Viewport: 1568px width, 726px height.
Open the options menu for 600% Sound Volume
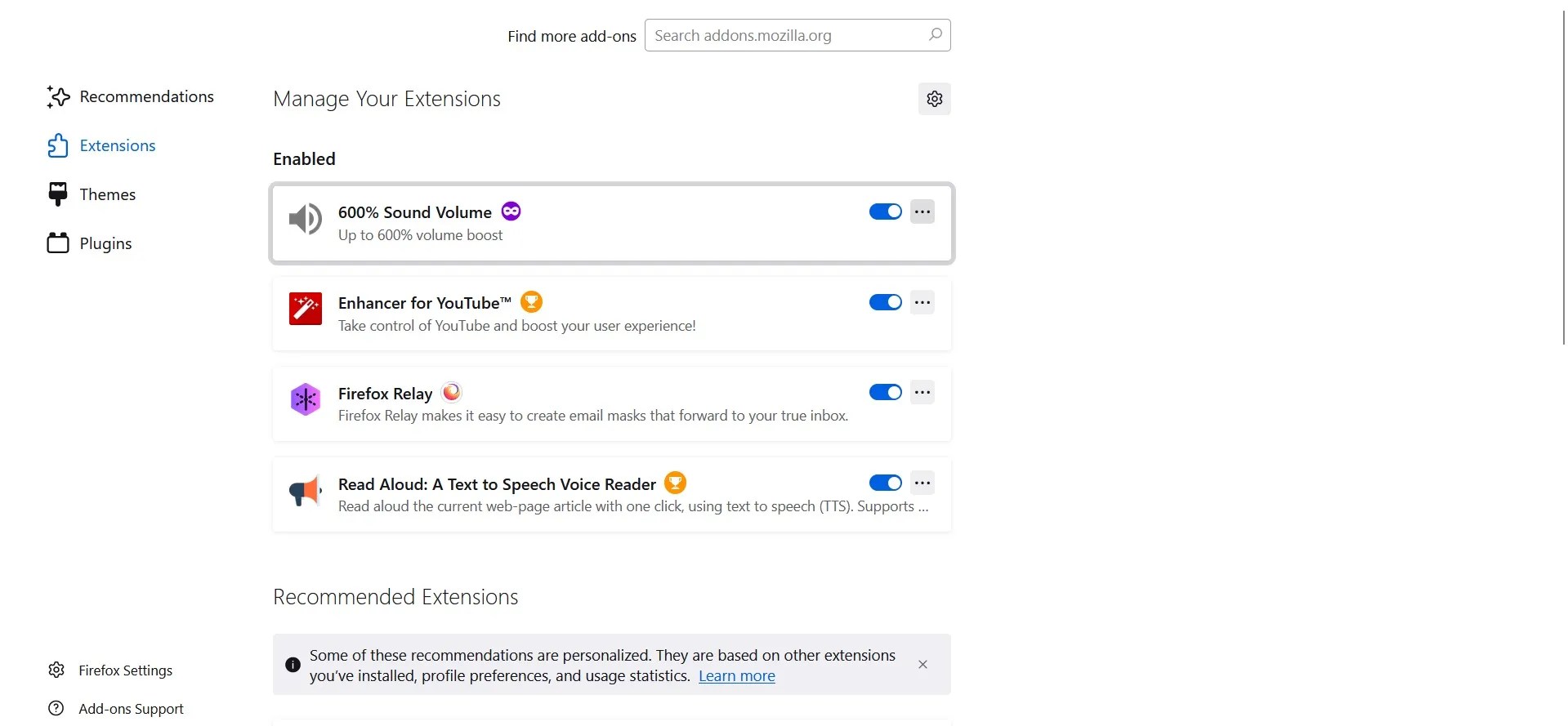(922, 212)
